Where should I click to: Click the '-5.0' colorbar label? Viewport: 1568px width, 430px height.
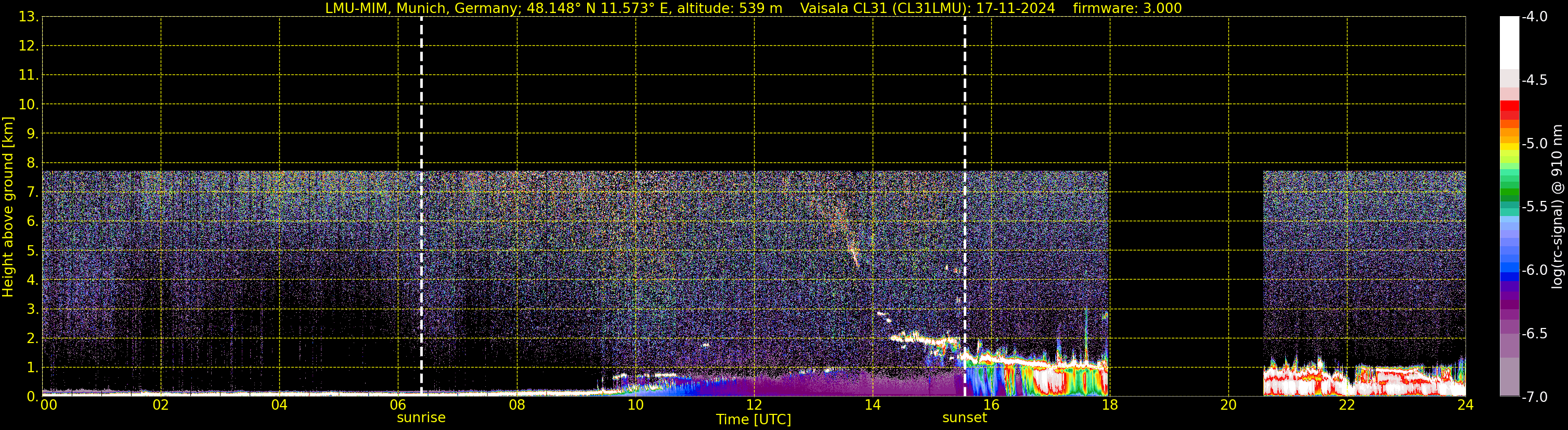[1535, 144]
